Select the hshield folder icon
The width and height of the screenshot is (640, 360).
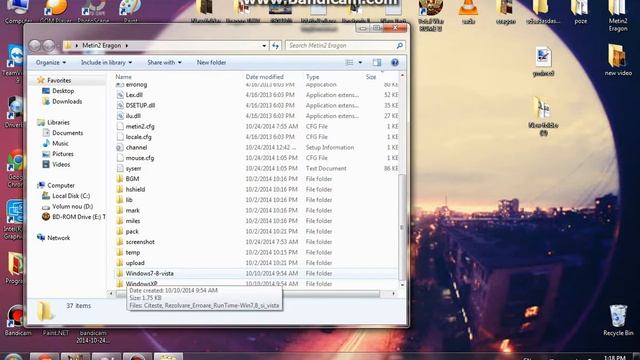(x=120, y=189)
